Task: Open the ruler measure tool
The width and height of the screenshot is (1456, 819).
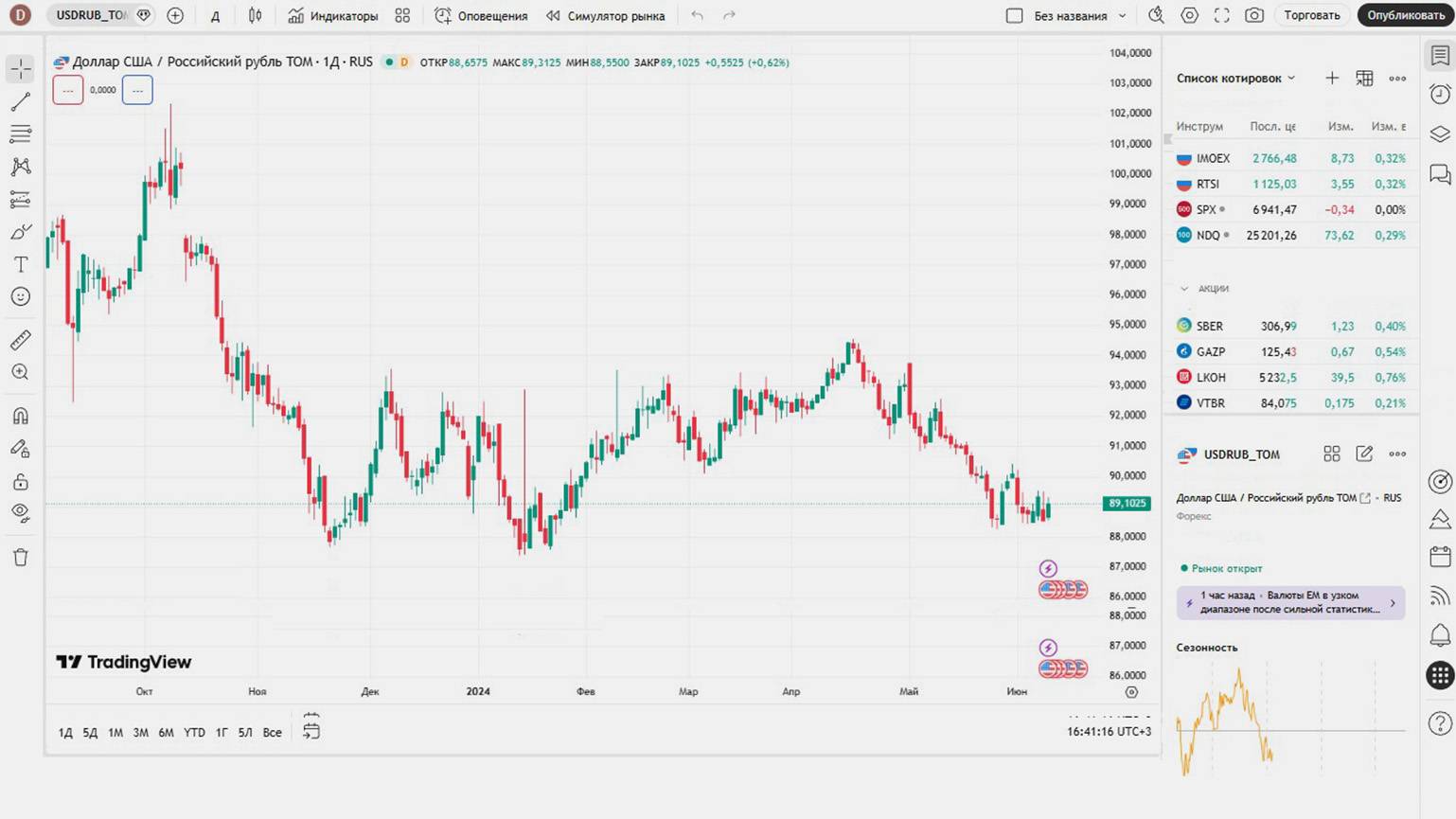Action: pyautogui.click(x=21, y=340)
